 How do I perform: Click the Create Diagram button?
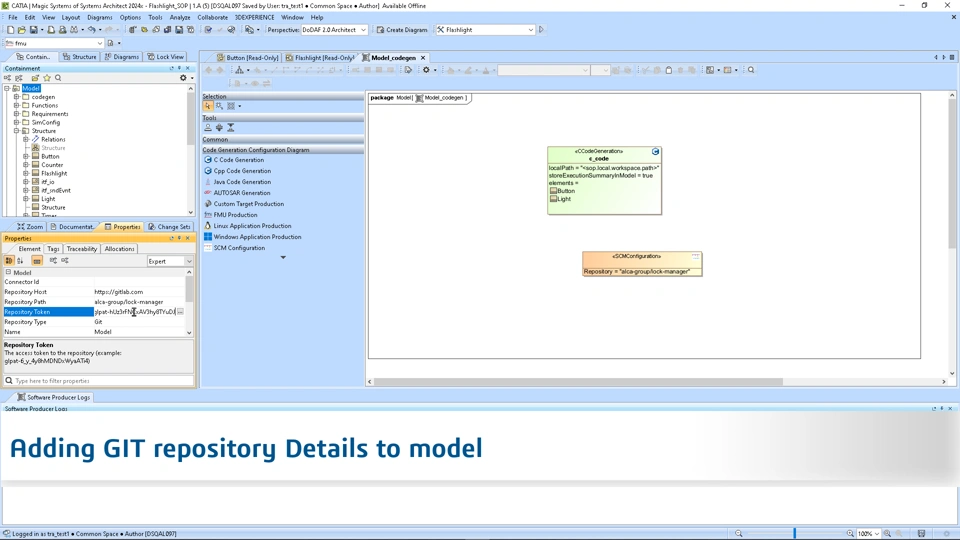(x=402, y=29)
